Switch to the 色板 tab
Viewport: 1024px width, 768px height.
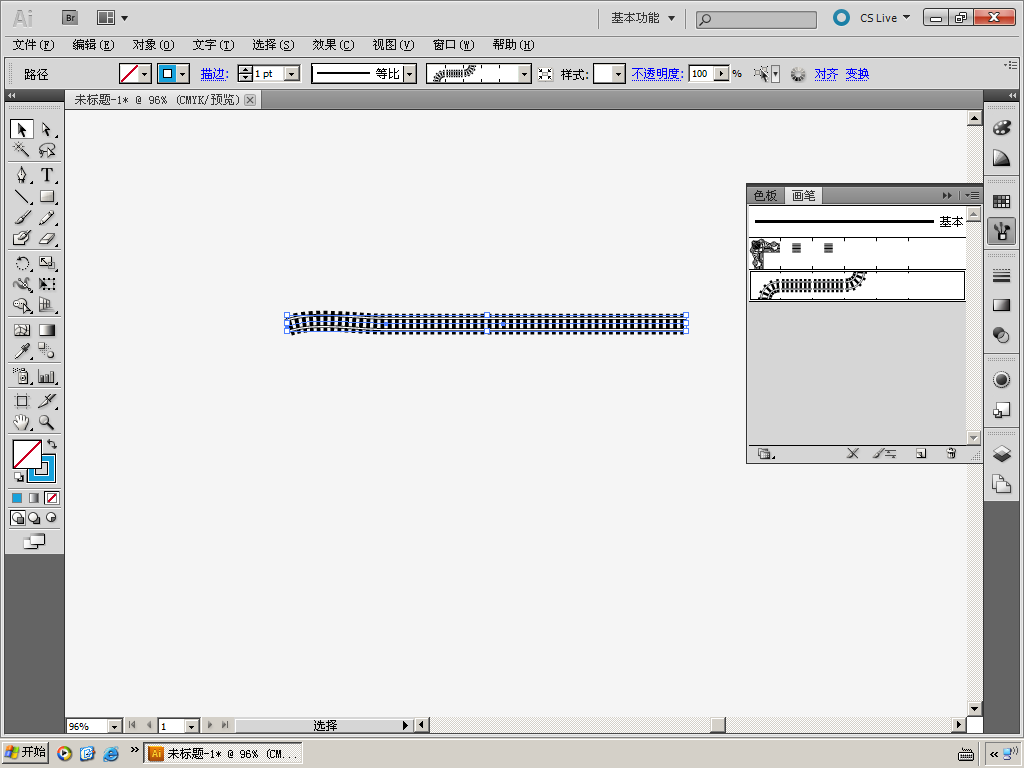pyautogui.click(x=765, y=196)
